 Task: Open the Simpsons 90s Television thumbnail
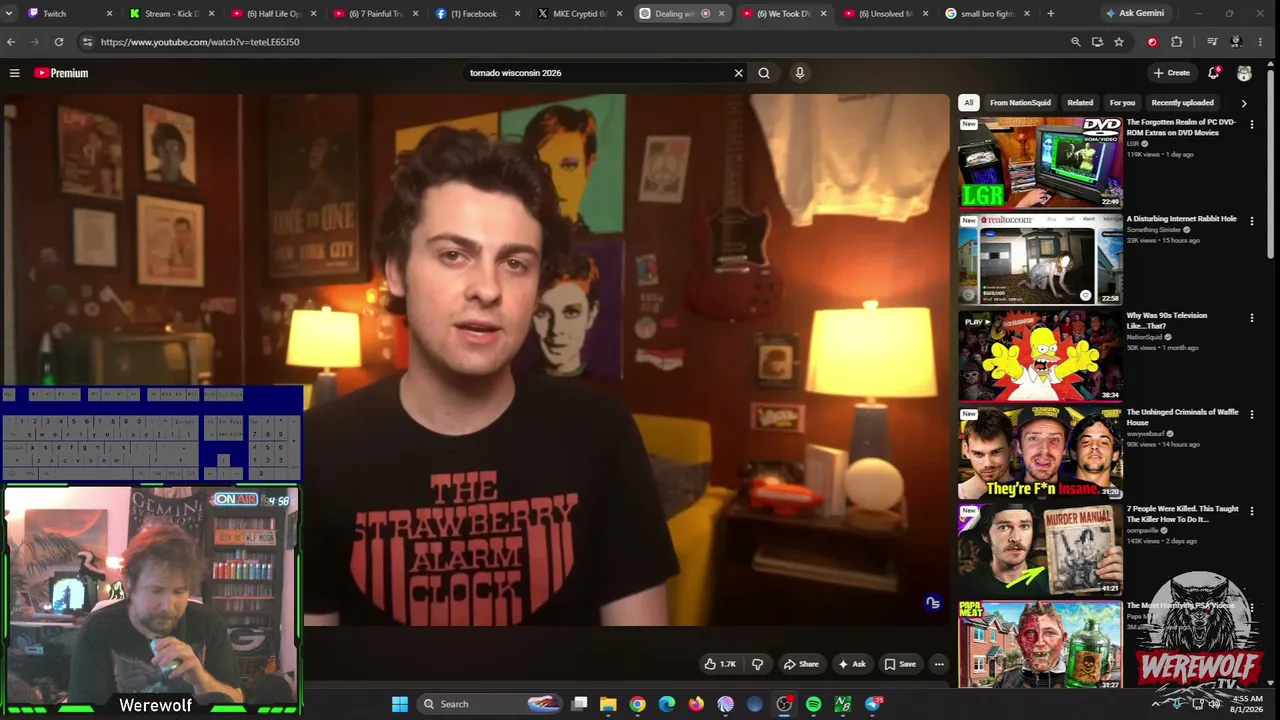click(x=1040, y=356)
